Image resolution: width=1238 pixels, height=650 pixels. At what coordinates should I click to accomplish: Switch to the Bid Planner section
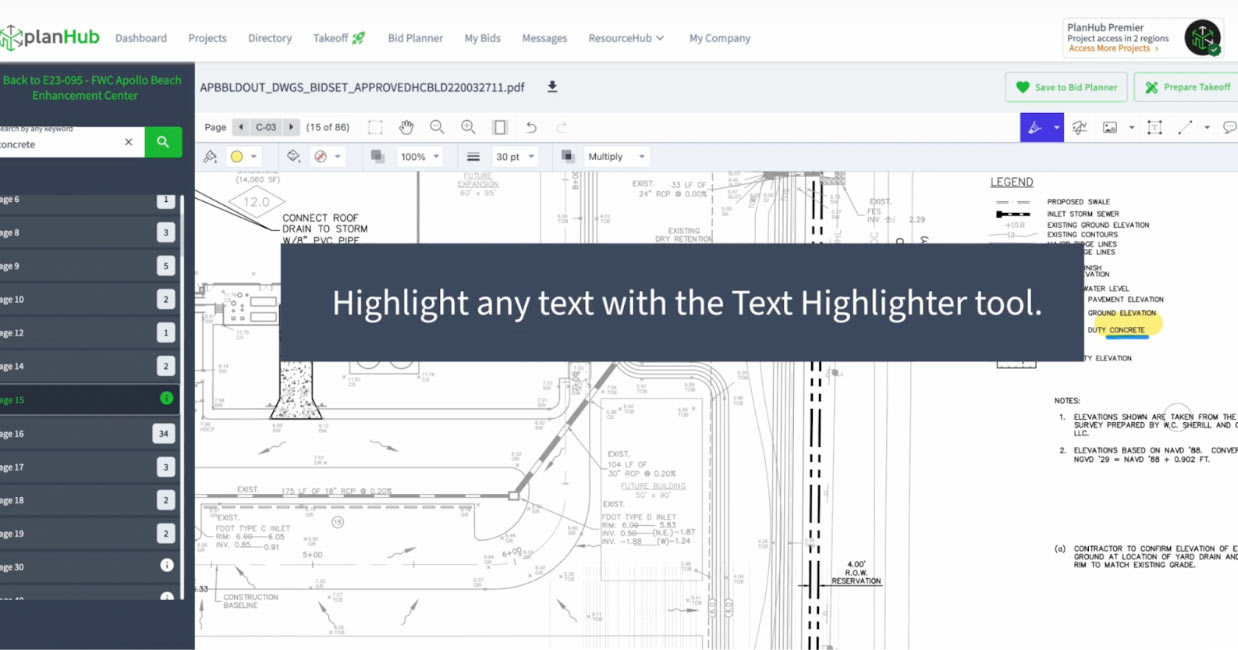(x=415, y=38)
